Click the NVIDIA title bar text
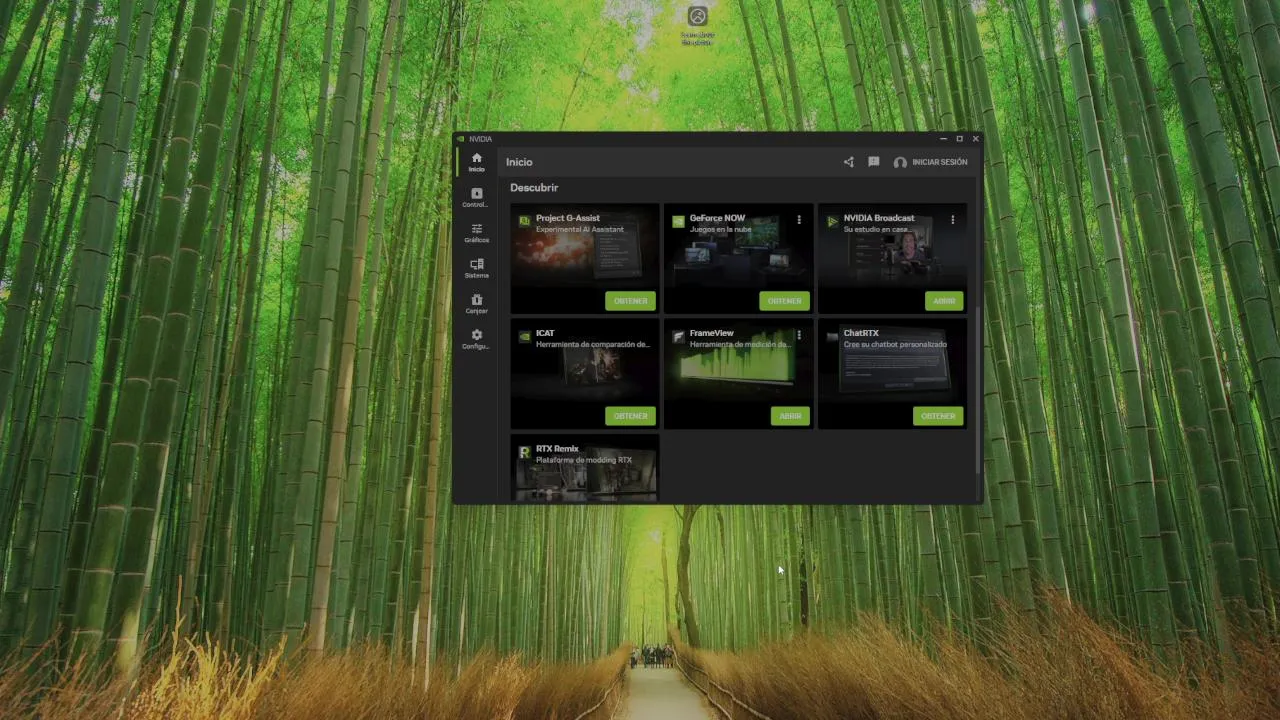The width and height of the screenshot is (1280, 720). (x=480, y=139)
